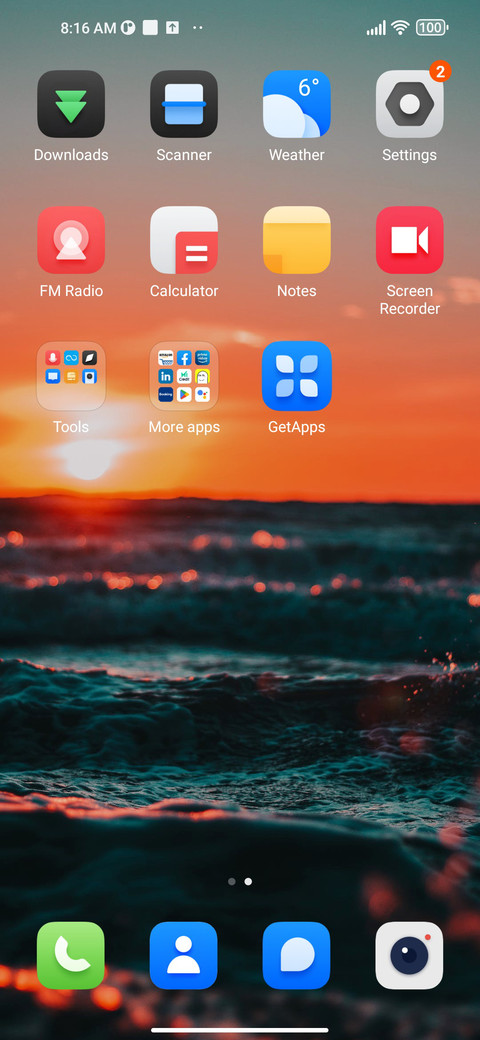Viewport: 480px width, 1040px height.
Task: Switch to first home screen page dot
Action: point(231,881)
